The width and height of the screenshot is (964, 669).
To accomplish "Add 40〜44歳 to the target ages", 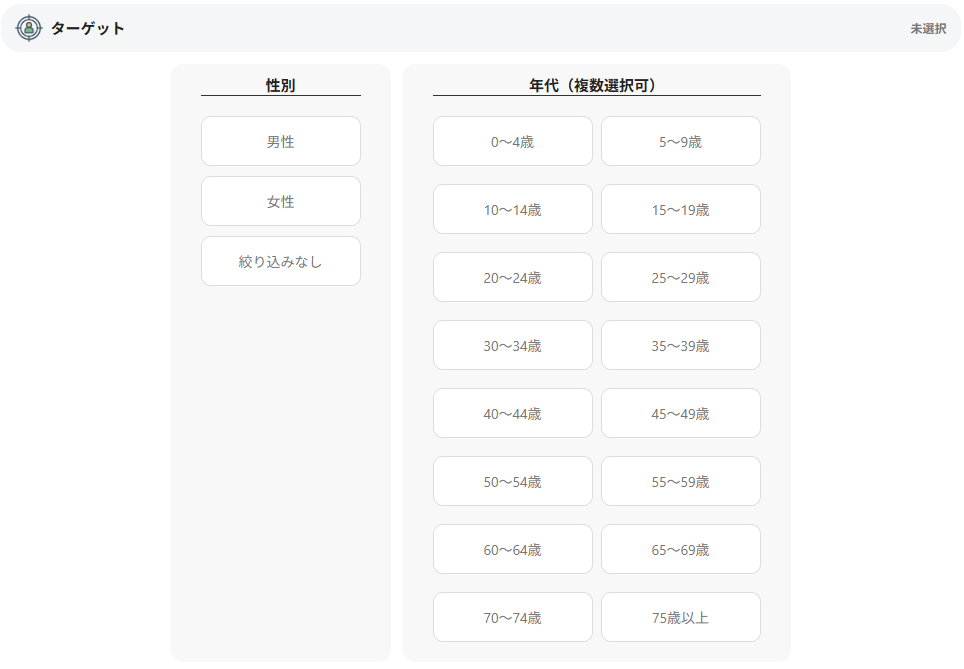I will (x=512, y=413).
